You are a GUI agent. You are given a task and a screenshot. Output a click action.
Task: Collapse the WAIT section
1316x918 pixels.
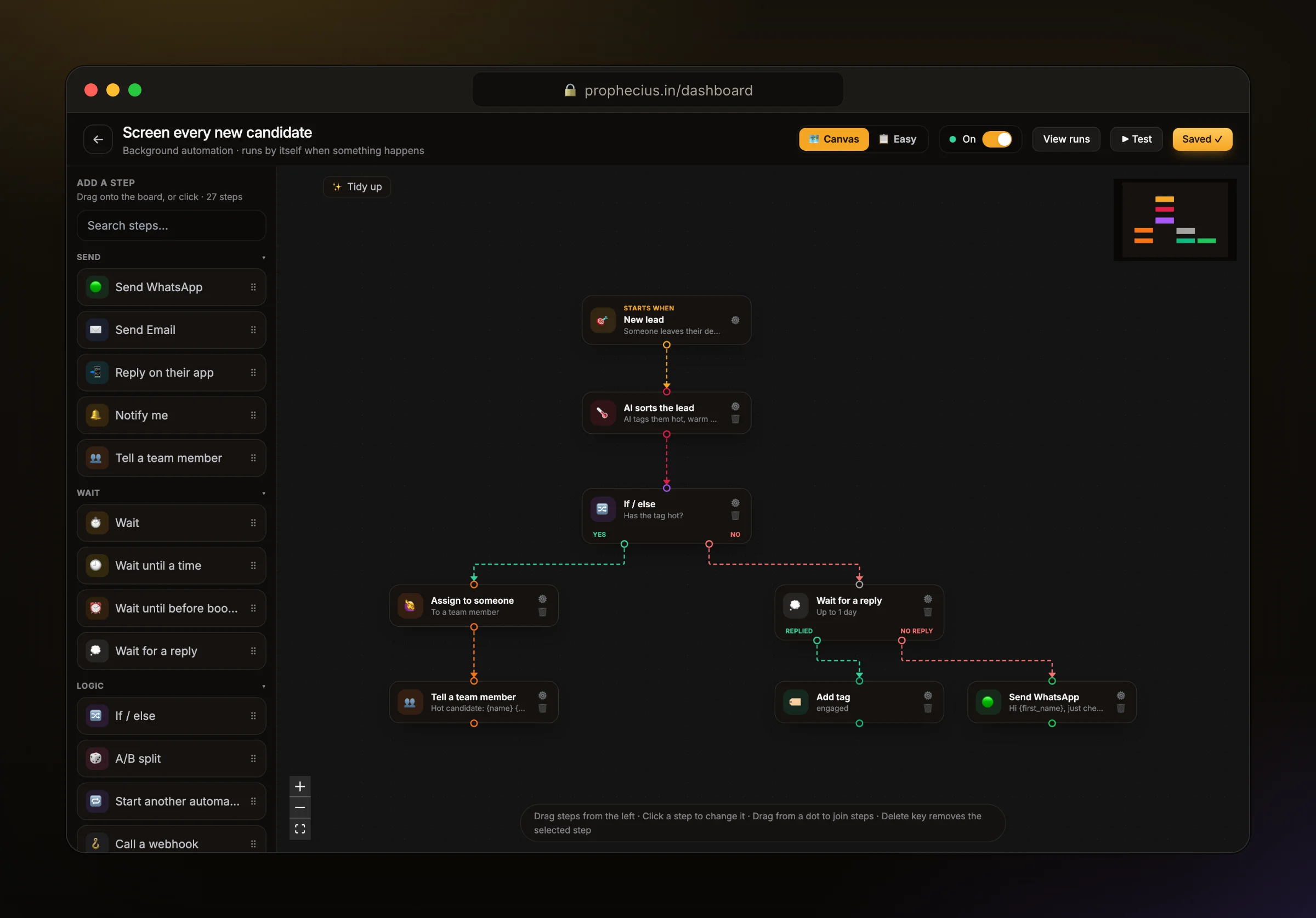pyautogui.click(x=264, y=493)
